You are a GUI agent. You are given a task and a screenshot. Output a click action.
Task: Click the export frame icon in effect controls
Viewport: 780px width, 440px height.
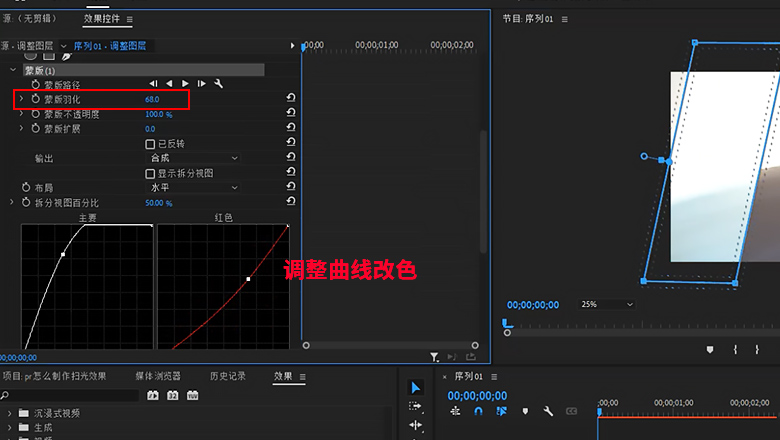coord(471,356)
